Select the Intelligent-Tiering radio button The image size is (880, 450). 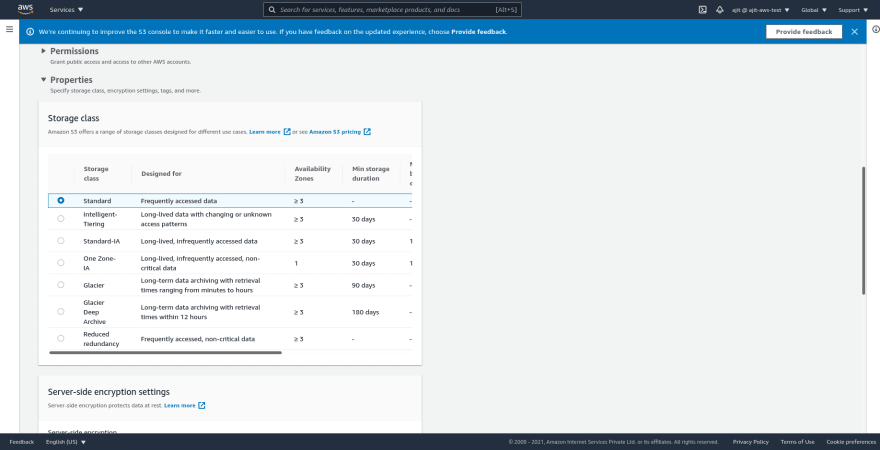61,219
